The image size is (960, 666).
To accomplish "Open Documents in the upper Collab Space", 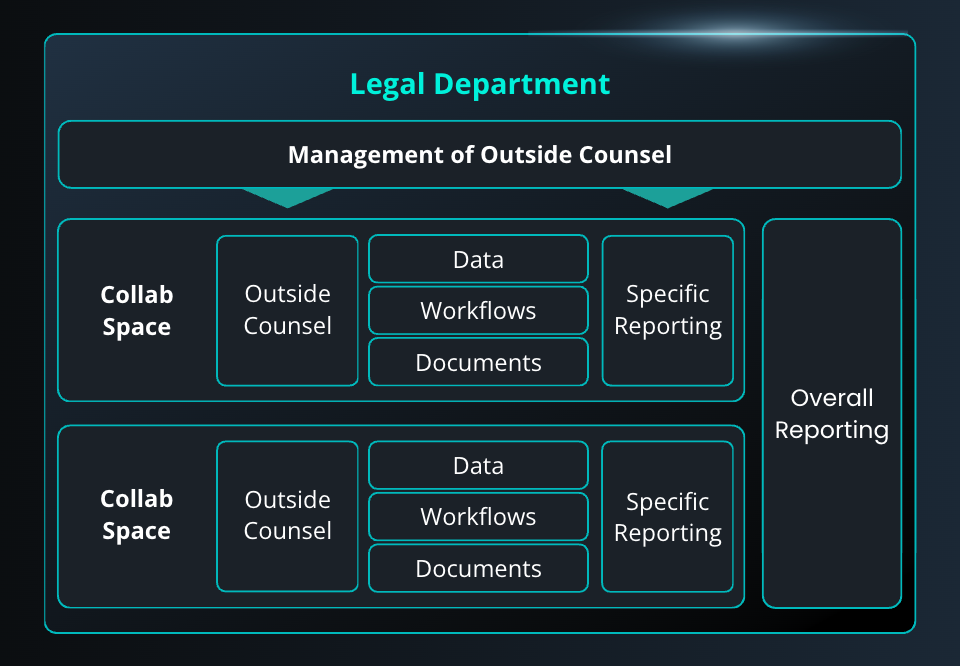I will tap(478, 362).
